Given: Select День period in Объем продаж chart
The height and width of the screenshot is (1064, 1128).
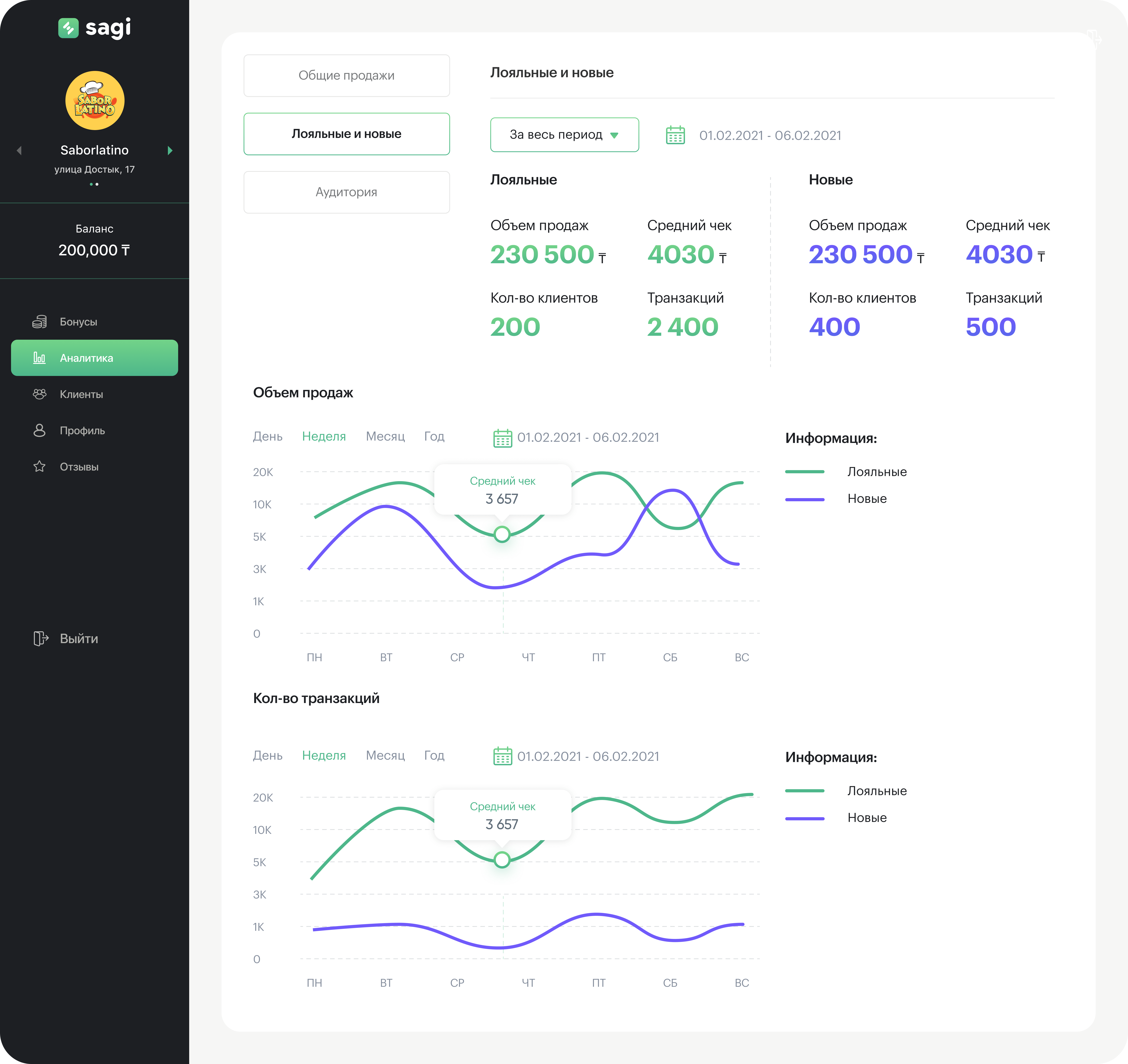Looking at the screenshot, I should click(x=267, y=436).
